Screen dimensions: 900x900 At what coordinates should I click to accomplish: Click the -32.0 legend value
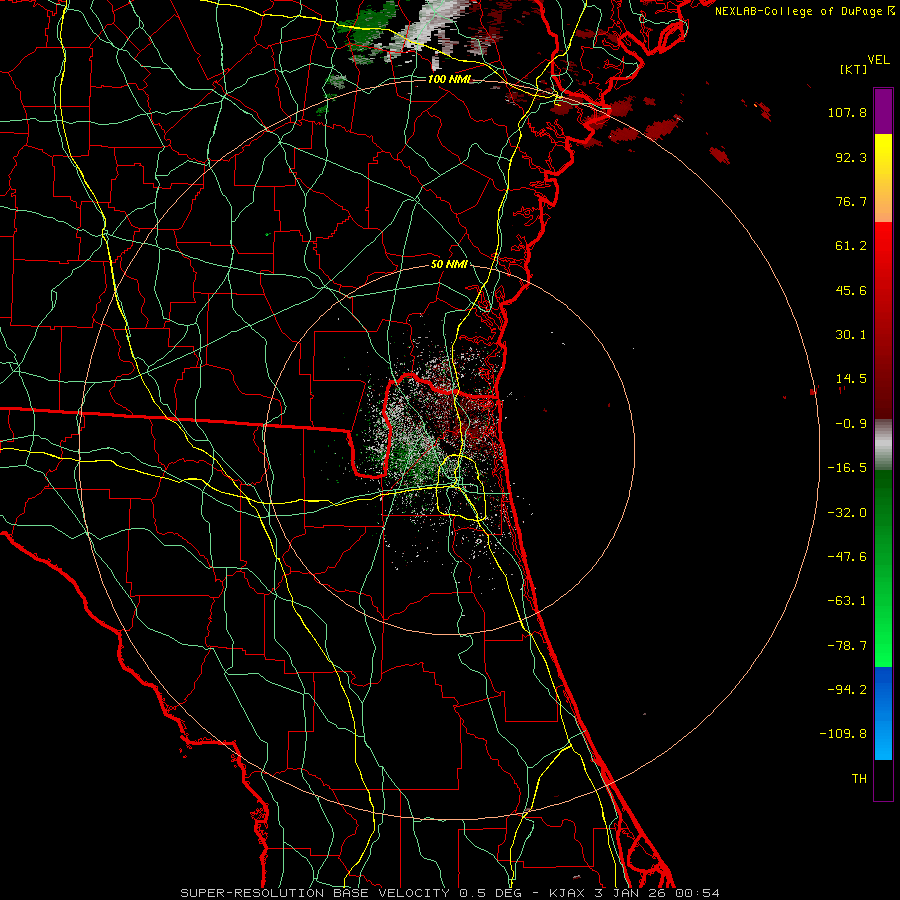click(847, 513)
